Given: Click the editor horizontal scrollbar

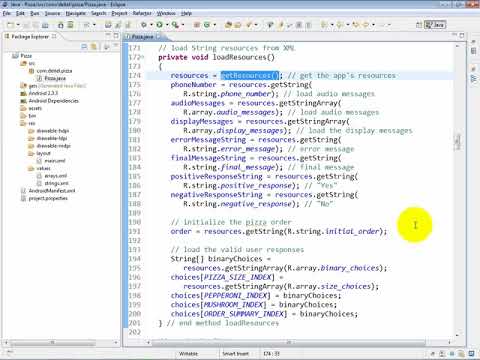Looking at the screenshot, I should 289,342.
